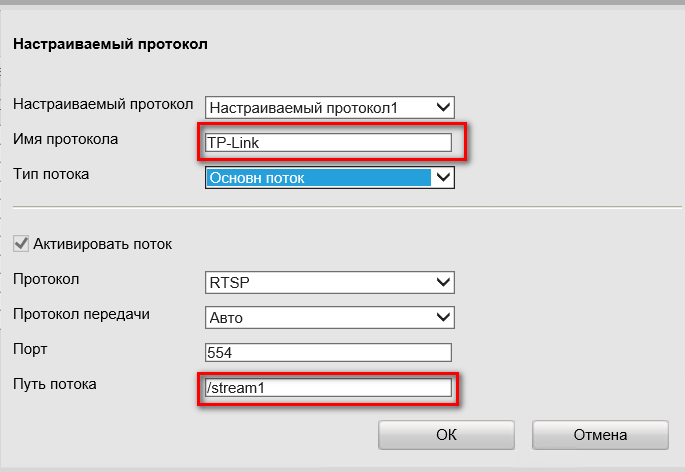Open the RTSP protocol dropdown
This screenshot has width=685, height=472.
(x=330, y=282)
